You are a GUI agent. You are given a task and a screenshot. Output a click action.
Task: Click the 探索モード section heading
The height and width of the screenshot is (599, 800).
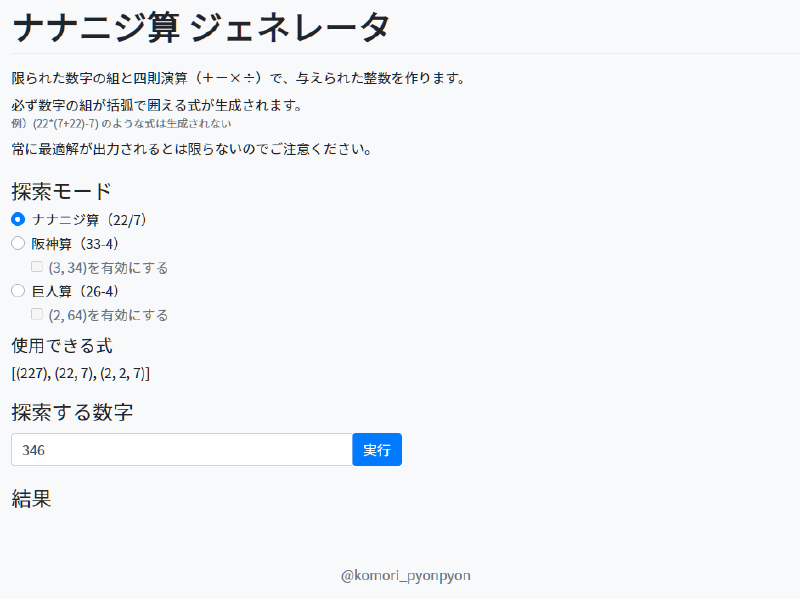(61, 192)
